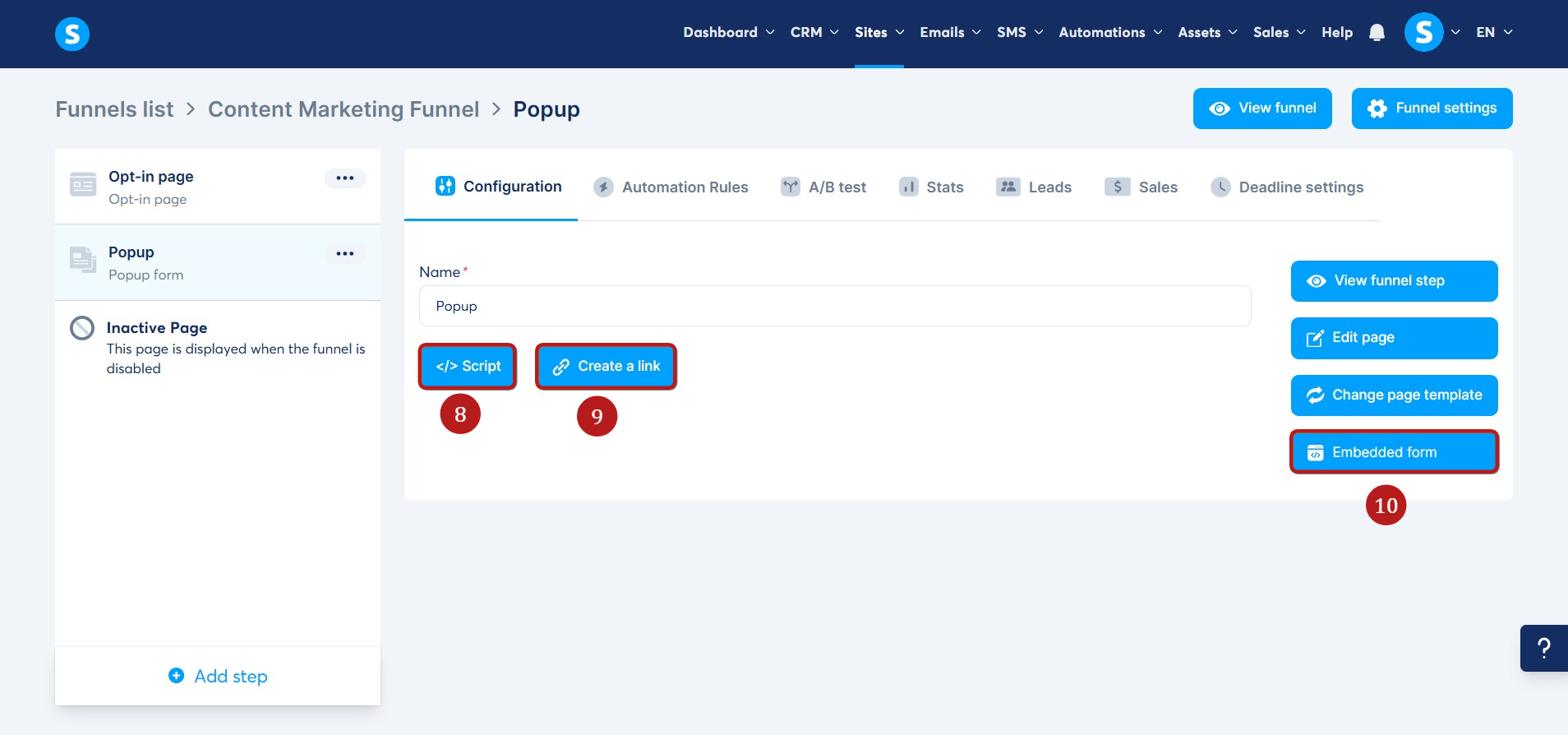Expand the Dashboard menu
1568x735 pixels.
tap(729, 32)
